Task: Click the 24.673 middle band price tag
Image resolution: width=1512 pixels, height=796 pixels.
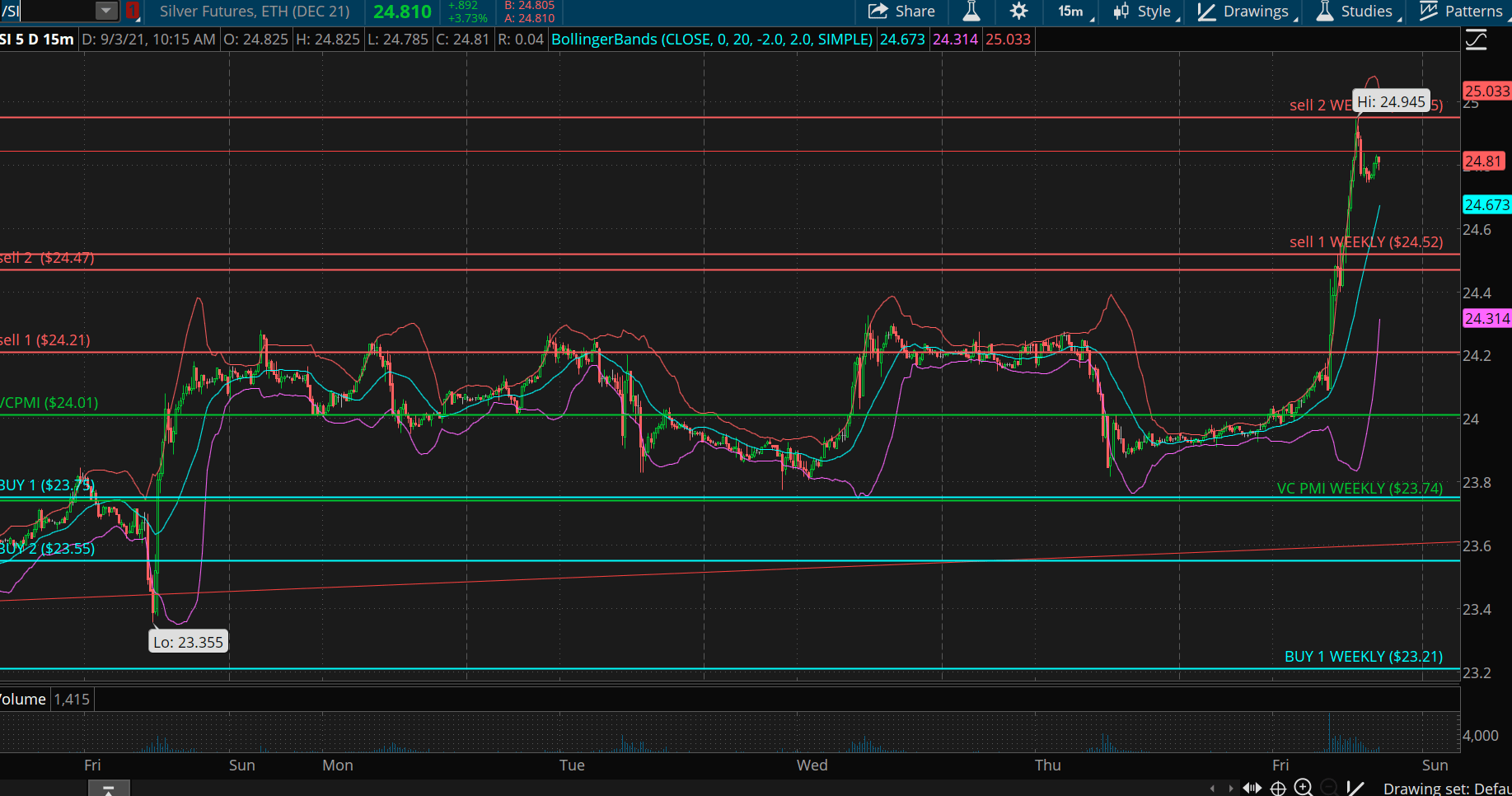Action: [x=1486, y=205]
